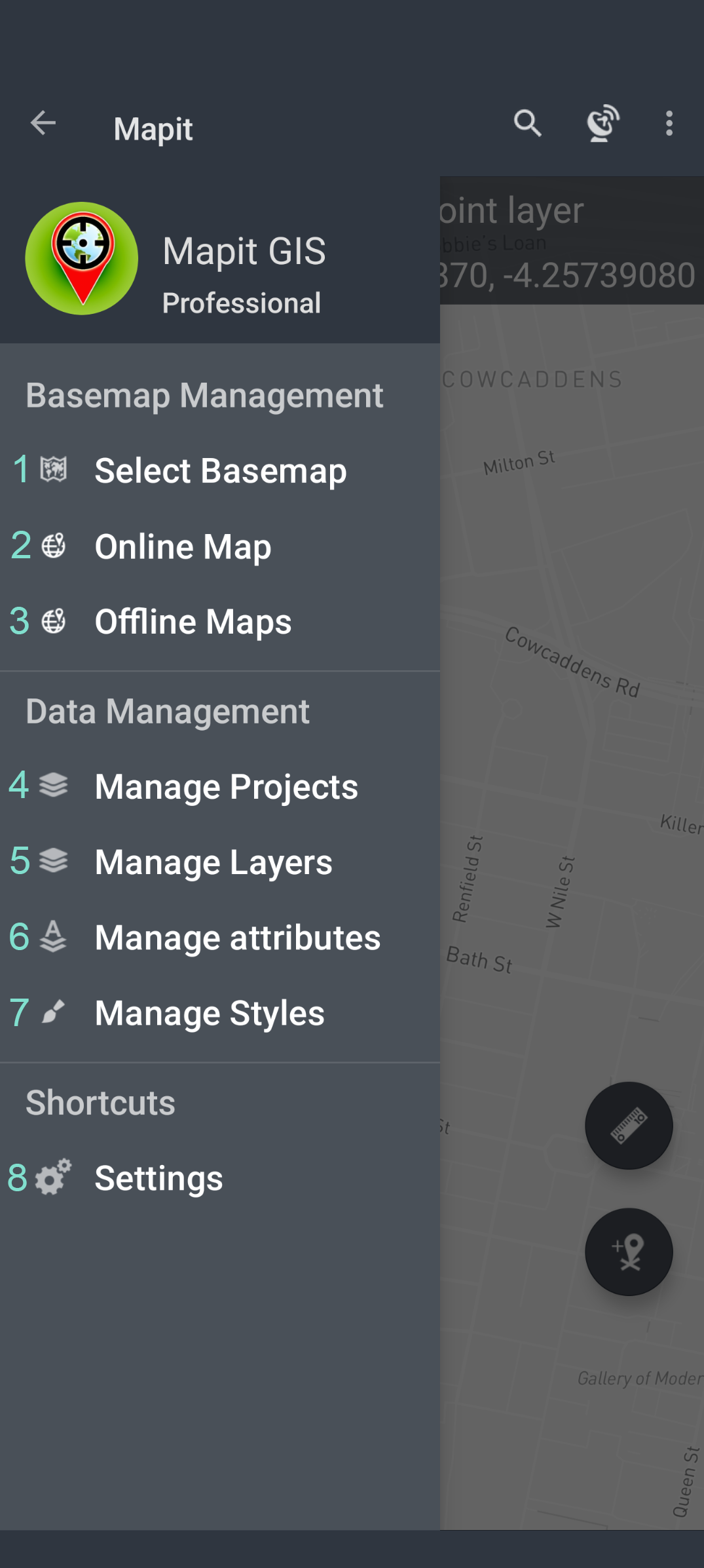
Task: Tap the GPS satellite dish icon
Action: 602,123
